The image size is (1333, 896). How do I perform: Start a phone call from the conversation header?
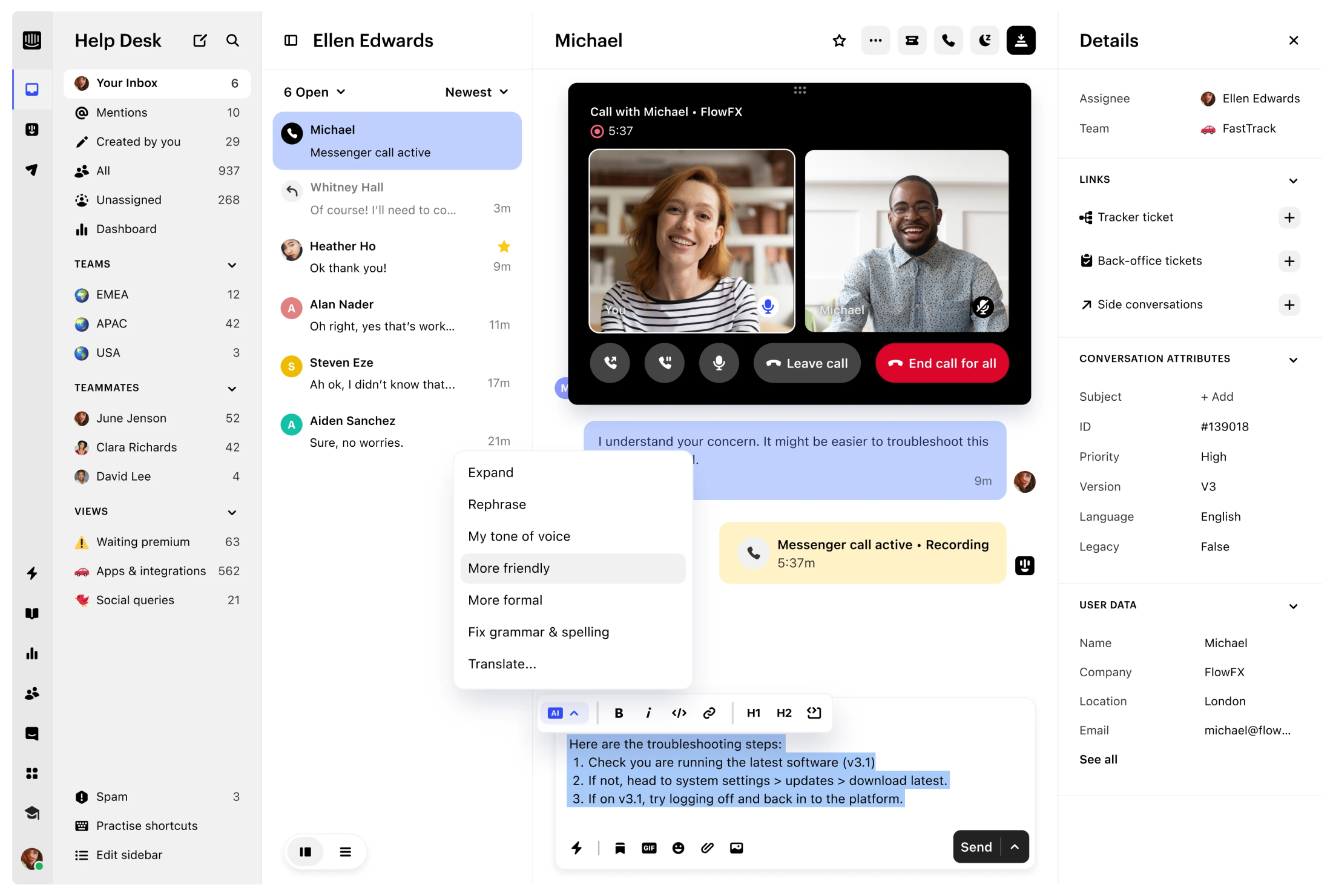click(x=948, y=40)
